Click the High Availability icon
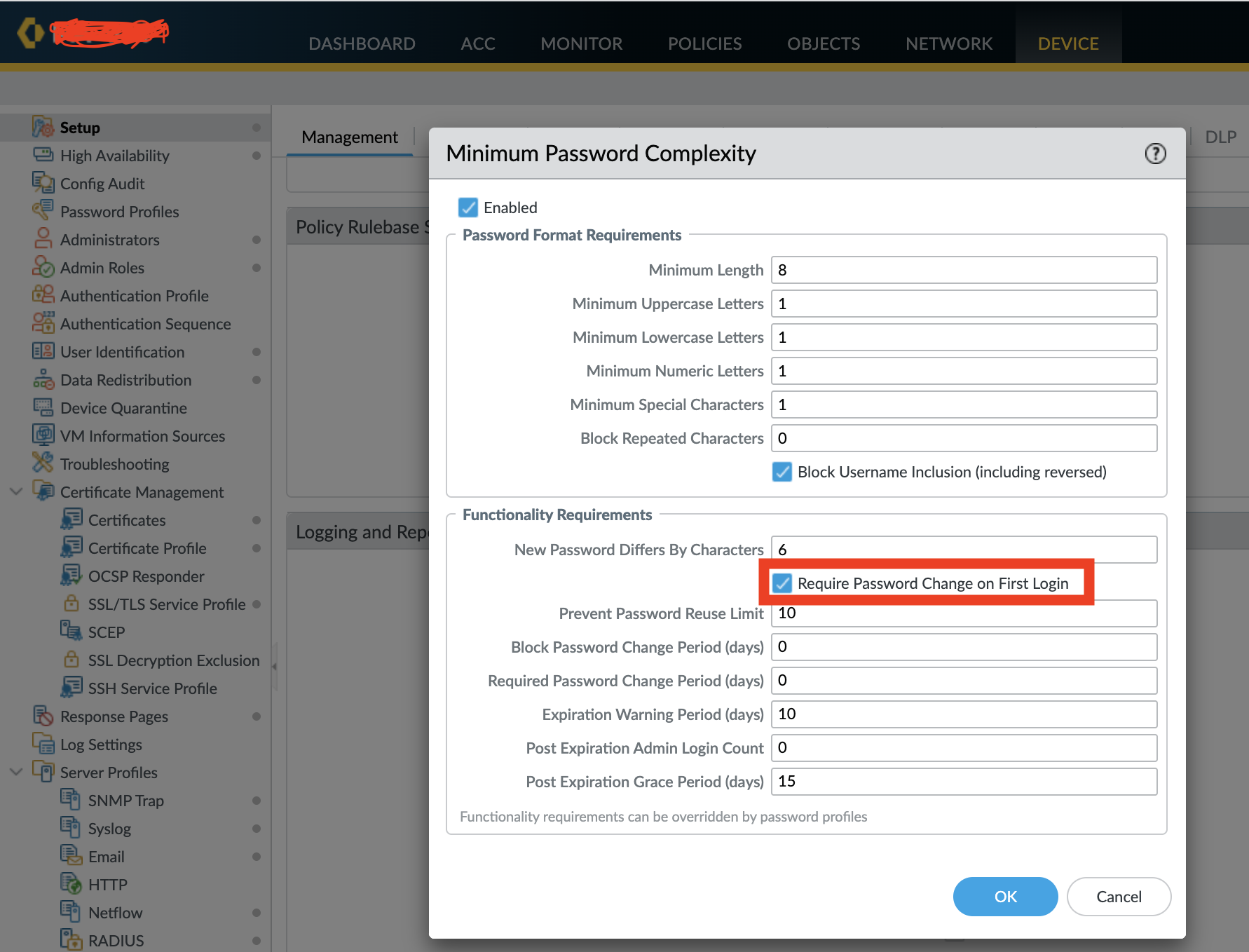 click(x=43, y=155)
